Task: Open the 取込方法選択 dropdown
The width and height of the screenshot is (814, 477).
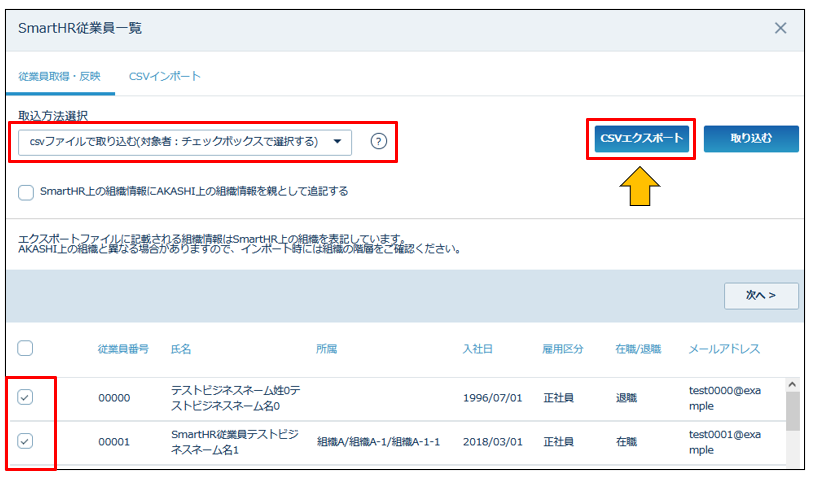Action: pos(185,142)
